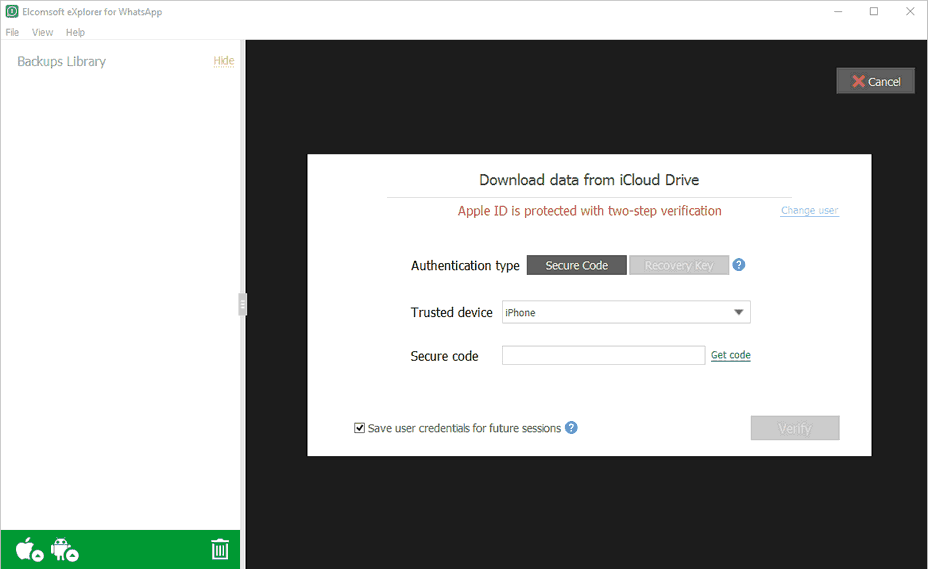Select Secure Code authentication type
Screen dimensions: 928x569
click(x=576, y=265)
